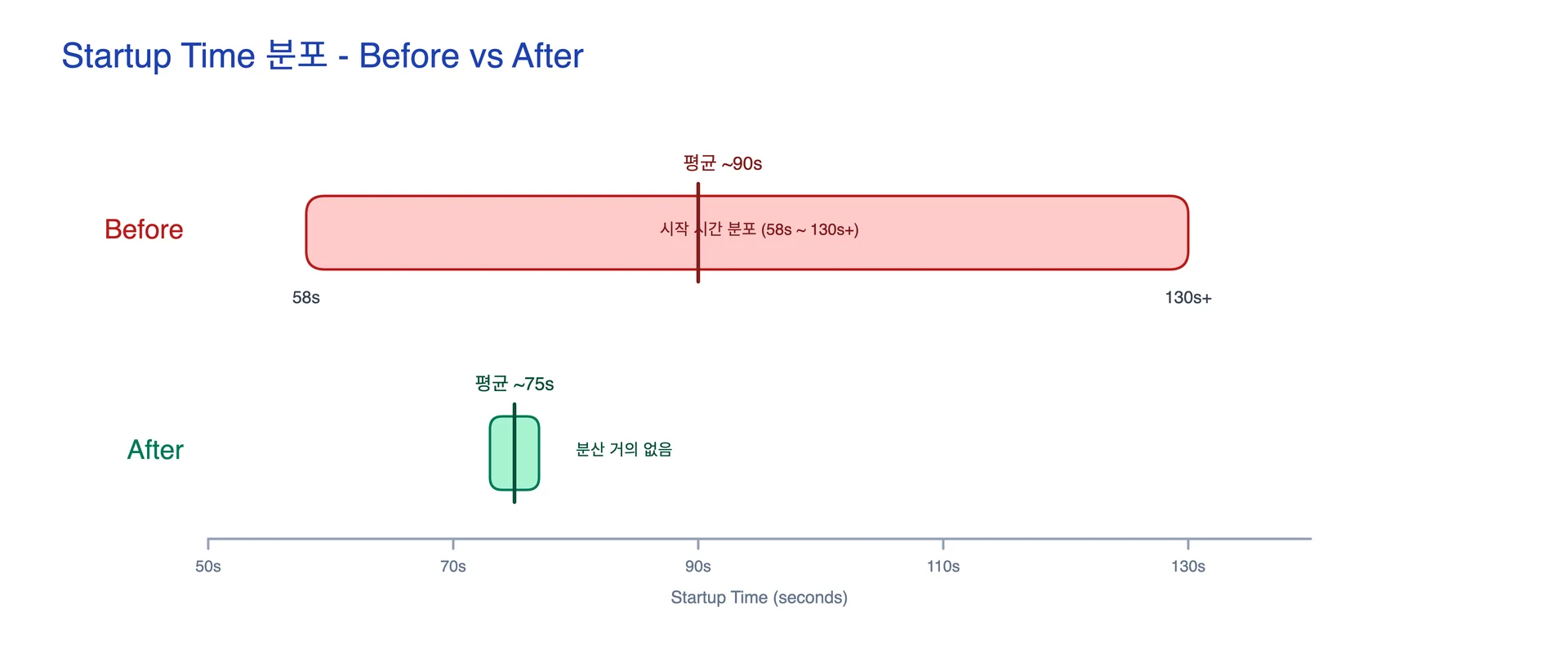Click the "130s" axis tick label
Viewport: 1568px width, 654px height.
[1188, 567]
